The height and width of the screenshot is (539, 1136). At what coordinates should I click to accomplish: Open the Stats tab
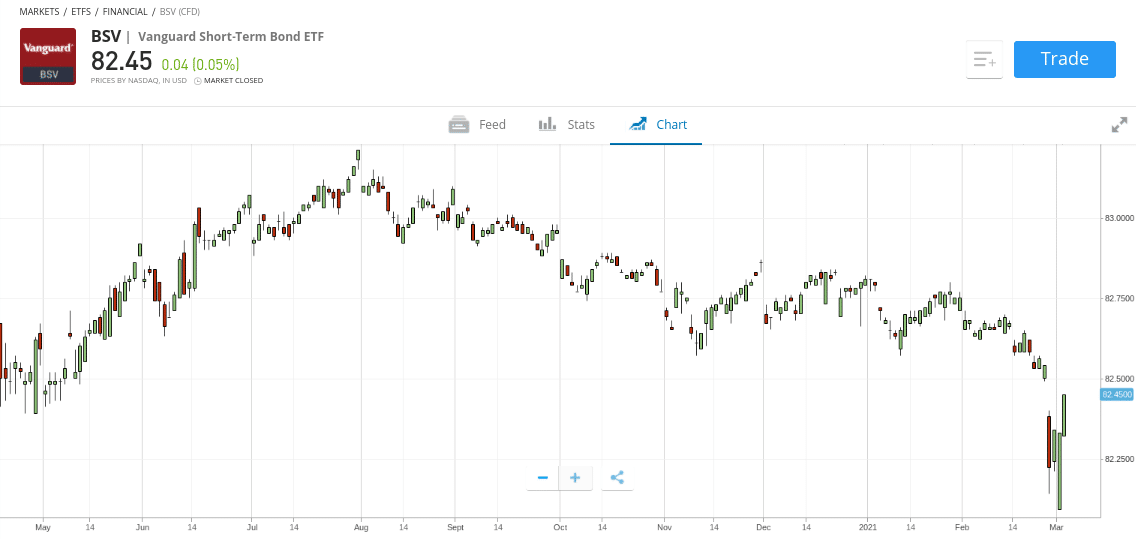coord(567,125)
